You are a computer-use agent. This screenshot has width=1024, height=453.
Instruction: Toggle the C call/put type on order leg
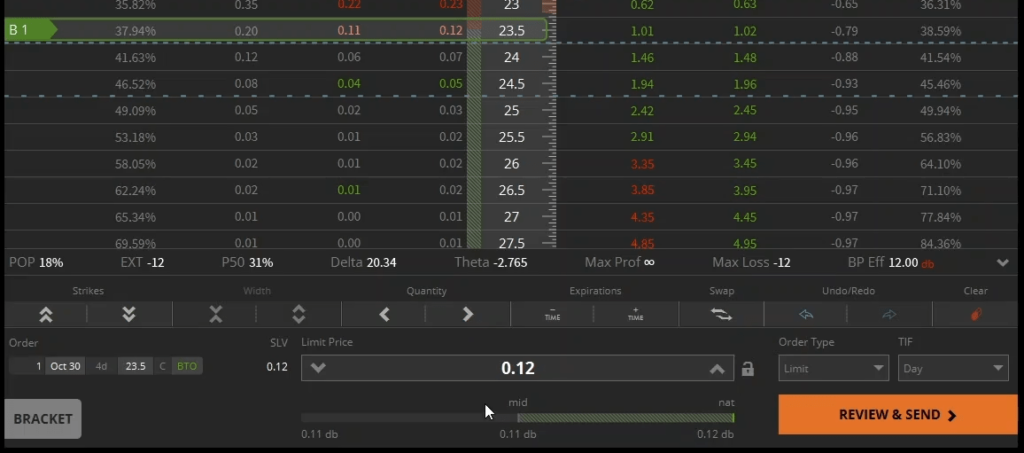pyautogui.click(x=163, y=366)
